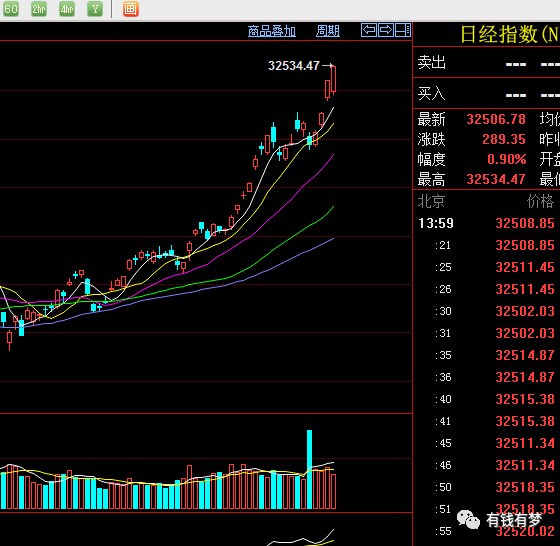The width and height of the screenshot is (560, 546).
Task: Open the 周期 period link
Action: tap(328, 31)
